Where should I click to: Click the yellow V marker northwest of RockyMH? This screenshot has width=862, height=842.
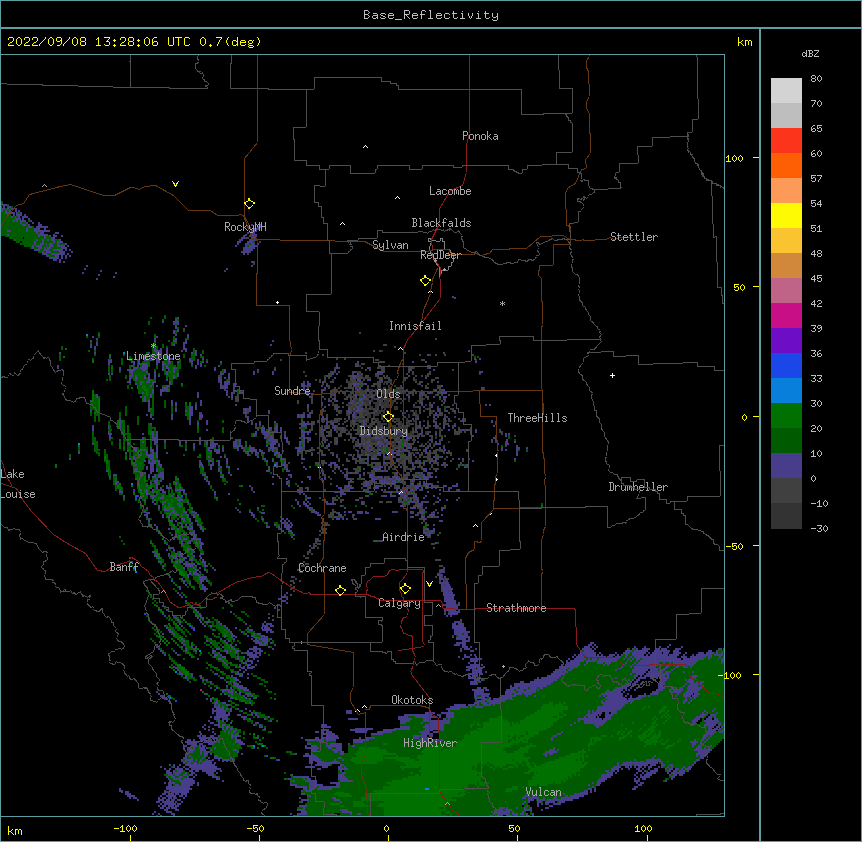pyautogui.click(x=175, y=184)
